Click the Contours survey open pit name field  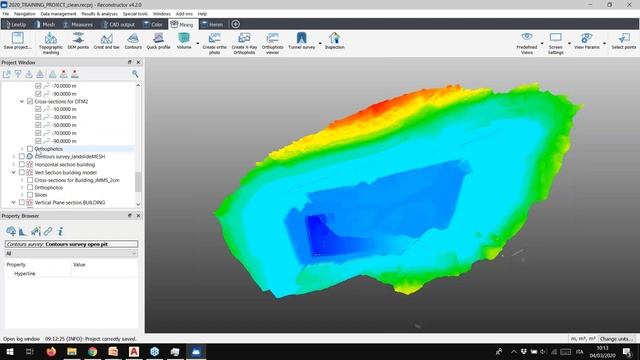71,244
